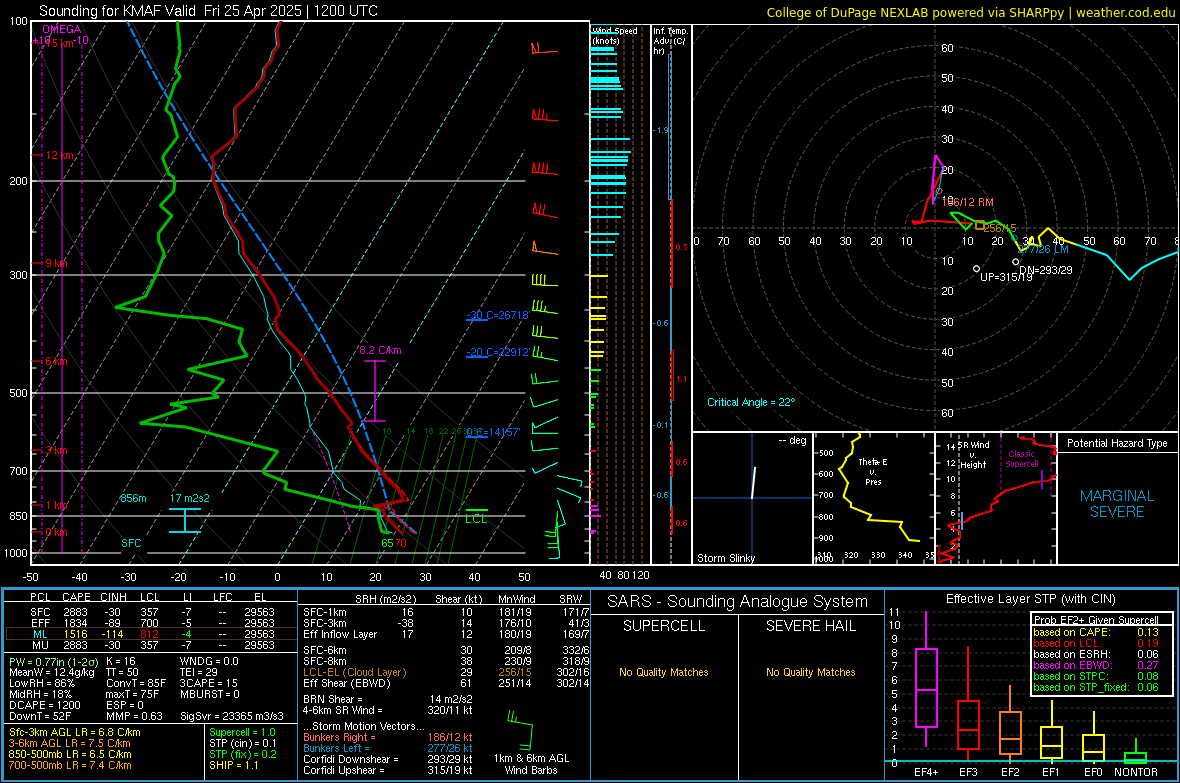This screenshot has width=1180, height=783.
Task: Click the '856m' effective layer label
Action: [x=133, y=498]
